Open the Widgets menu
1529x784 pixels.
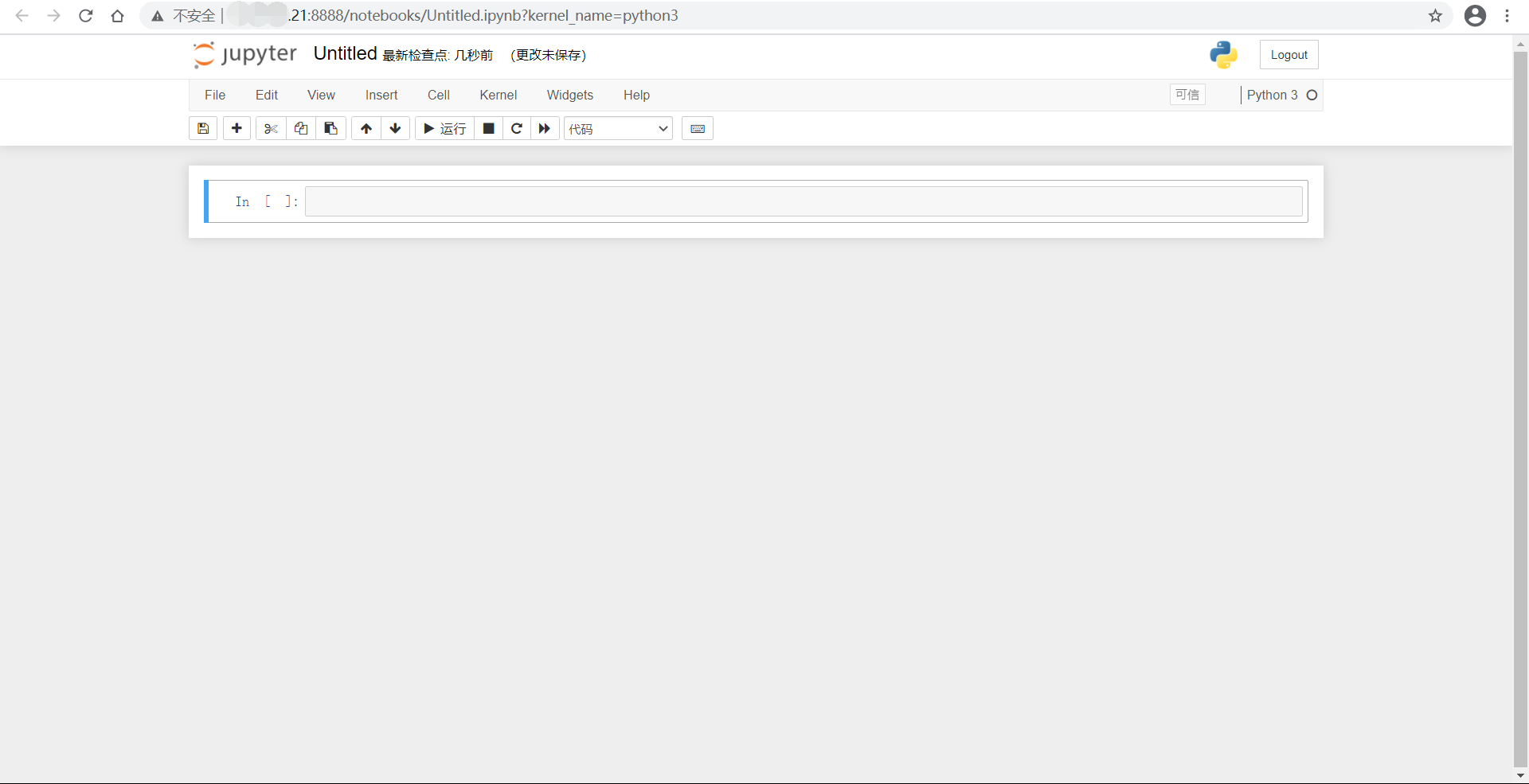[x=570, y=95]
